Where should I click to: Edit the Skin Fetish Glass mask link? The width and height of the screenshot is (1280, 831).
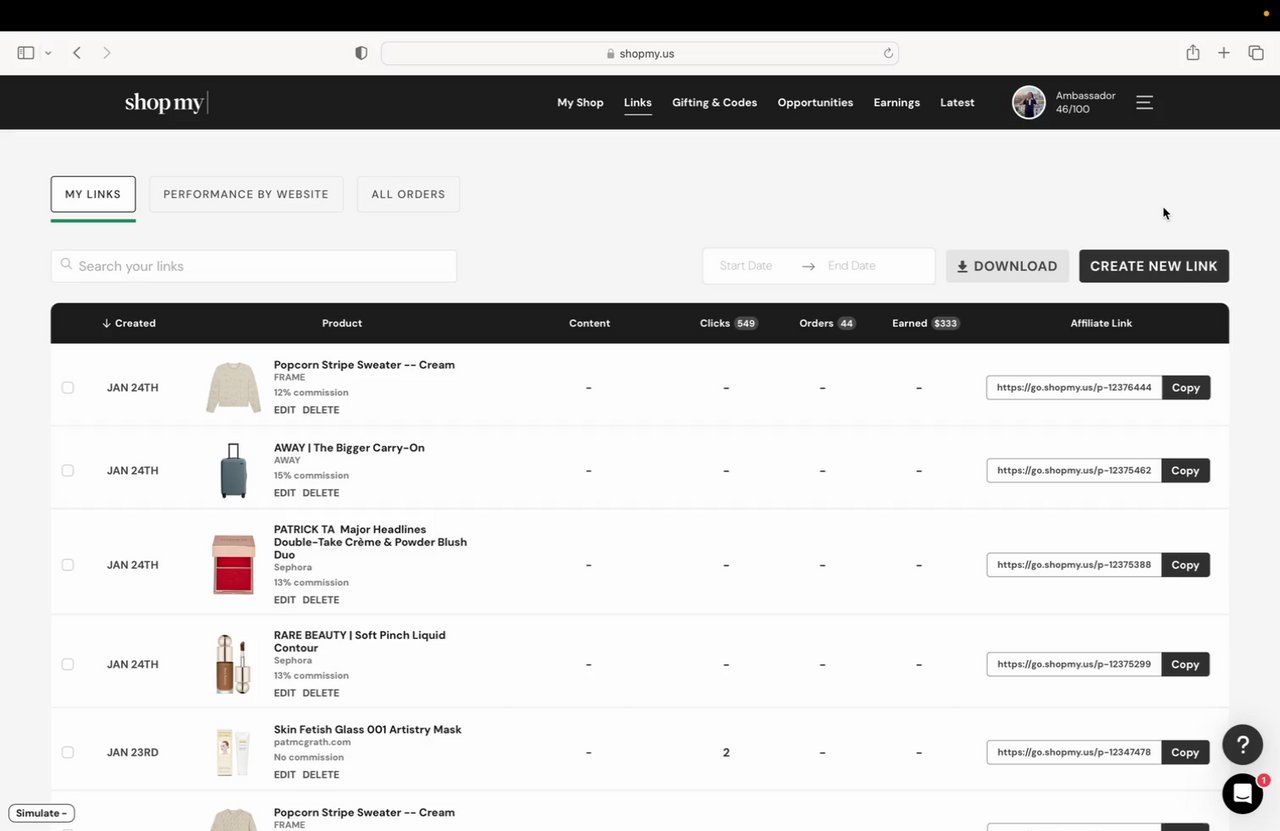point(285,775)
